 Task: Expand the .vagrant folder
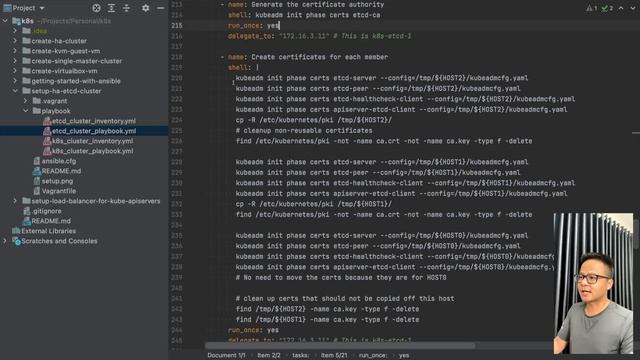[x=25, y=101]
